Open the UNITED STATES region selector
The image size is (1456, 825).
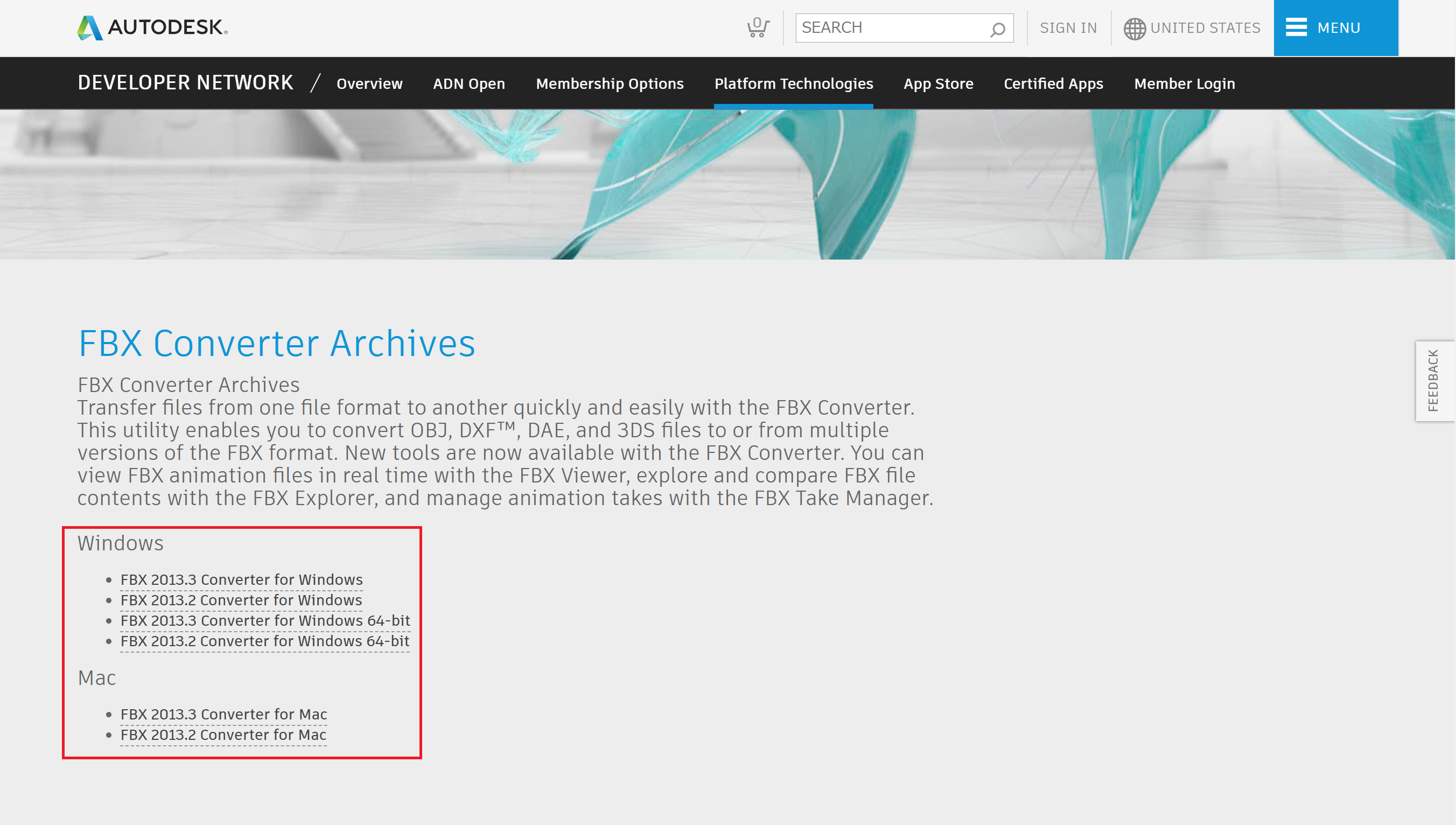(1205, 28)
